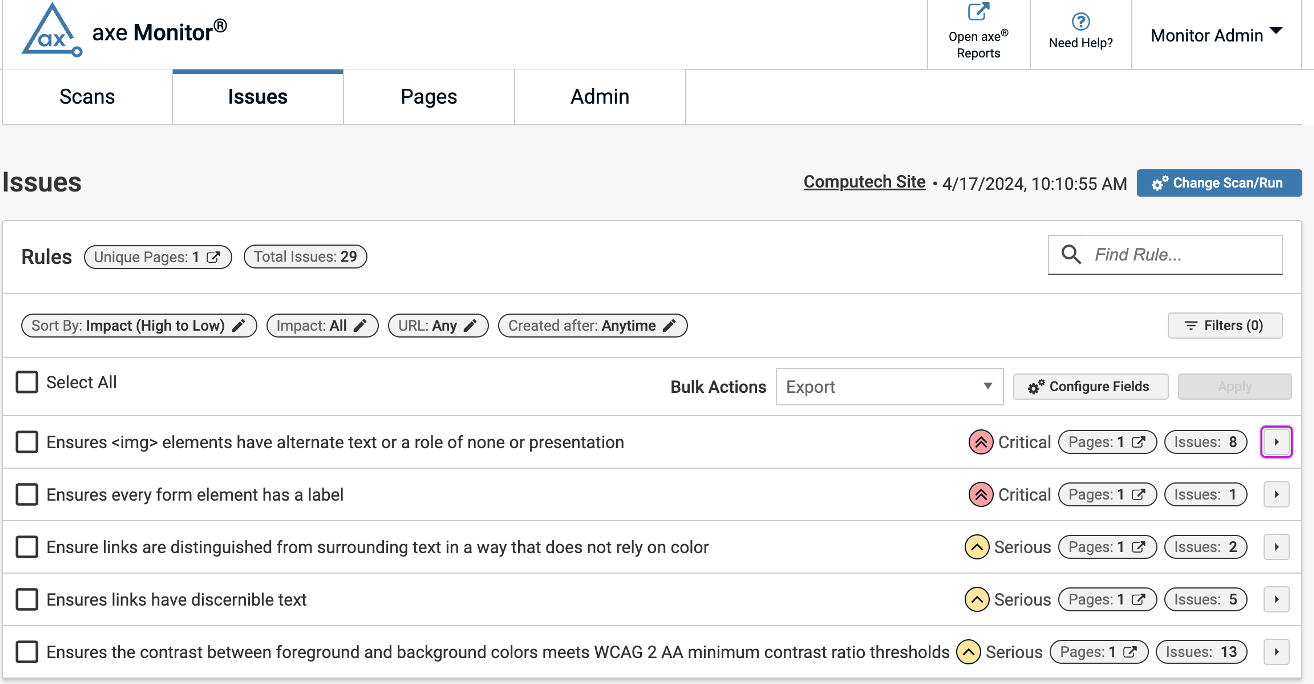
Task: Open the Bulk Actions Export dropdown
Action: 889,387
